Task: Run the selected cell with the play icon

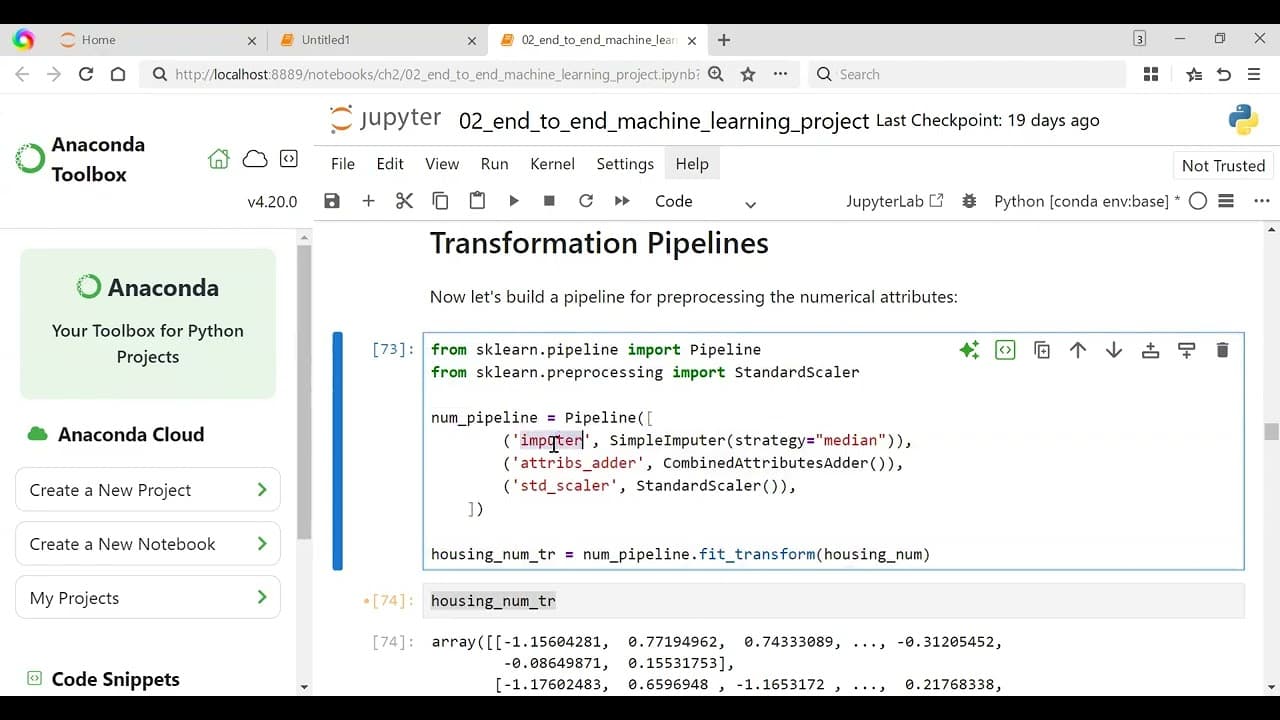Action: (x=513, y=201)
